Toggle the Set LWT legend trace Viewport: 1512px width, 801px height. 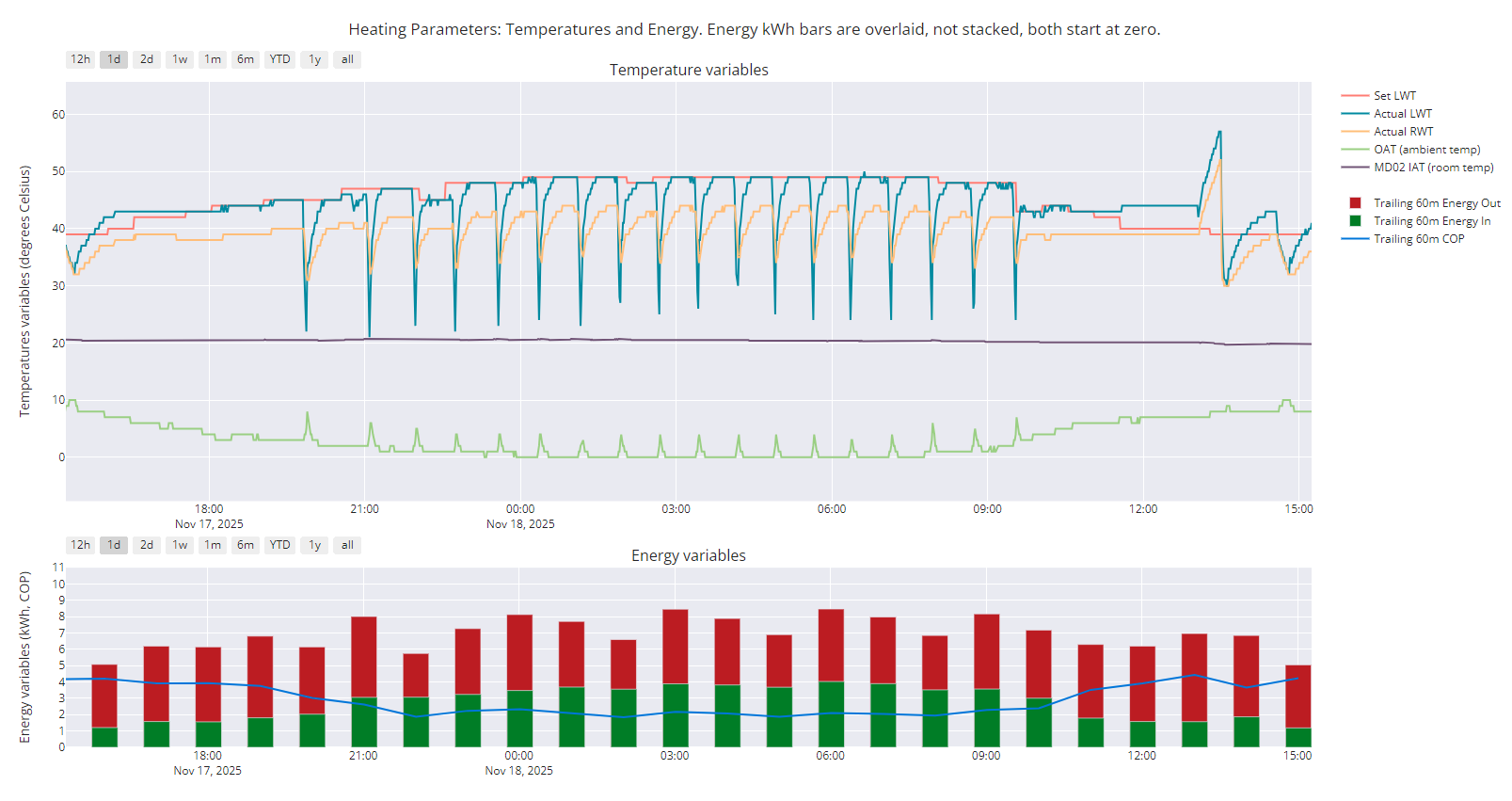(x=1394, y=96)
